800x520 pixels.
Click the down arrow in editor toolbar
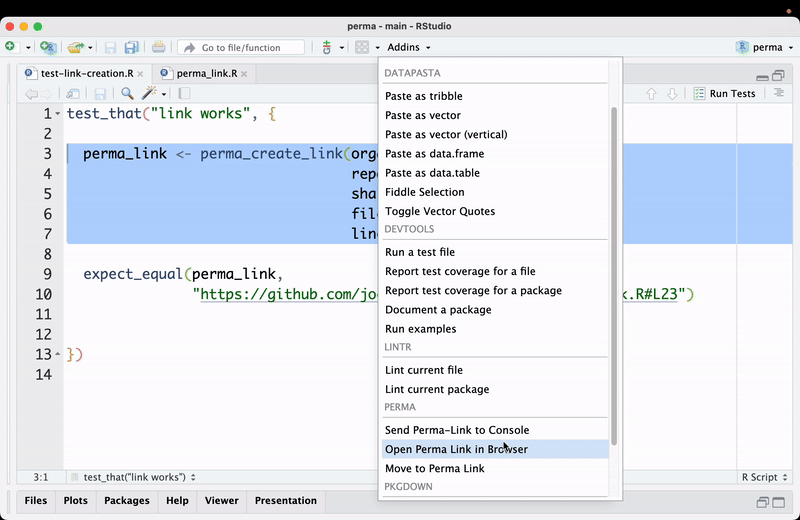(672, 93)
